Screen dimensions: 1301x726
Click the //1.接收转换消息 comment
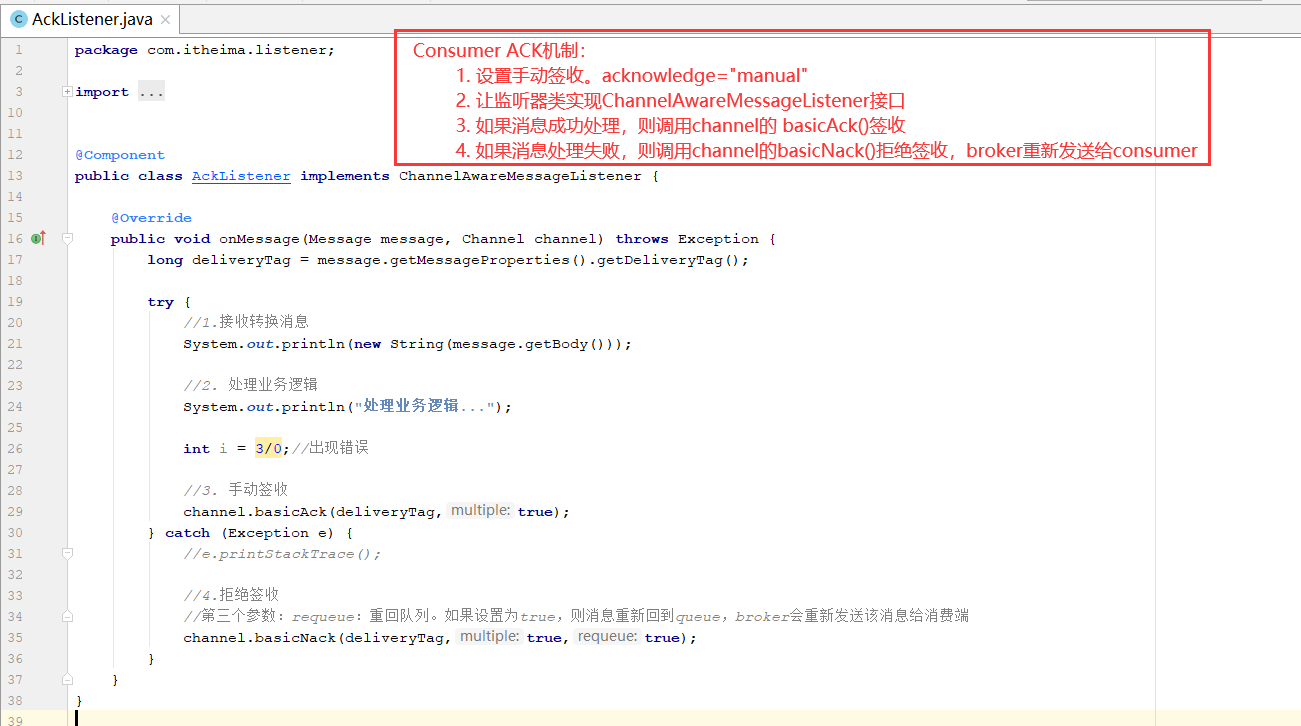tap(246, 322)
